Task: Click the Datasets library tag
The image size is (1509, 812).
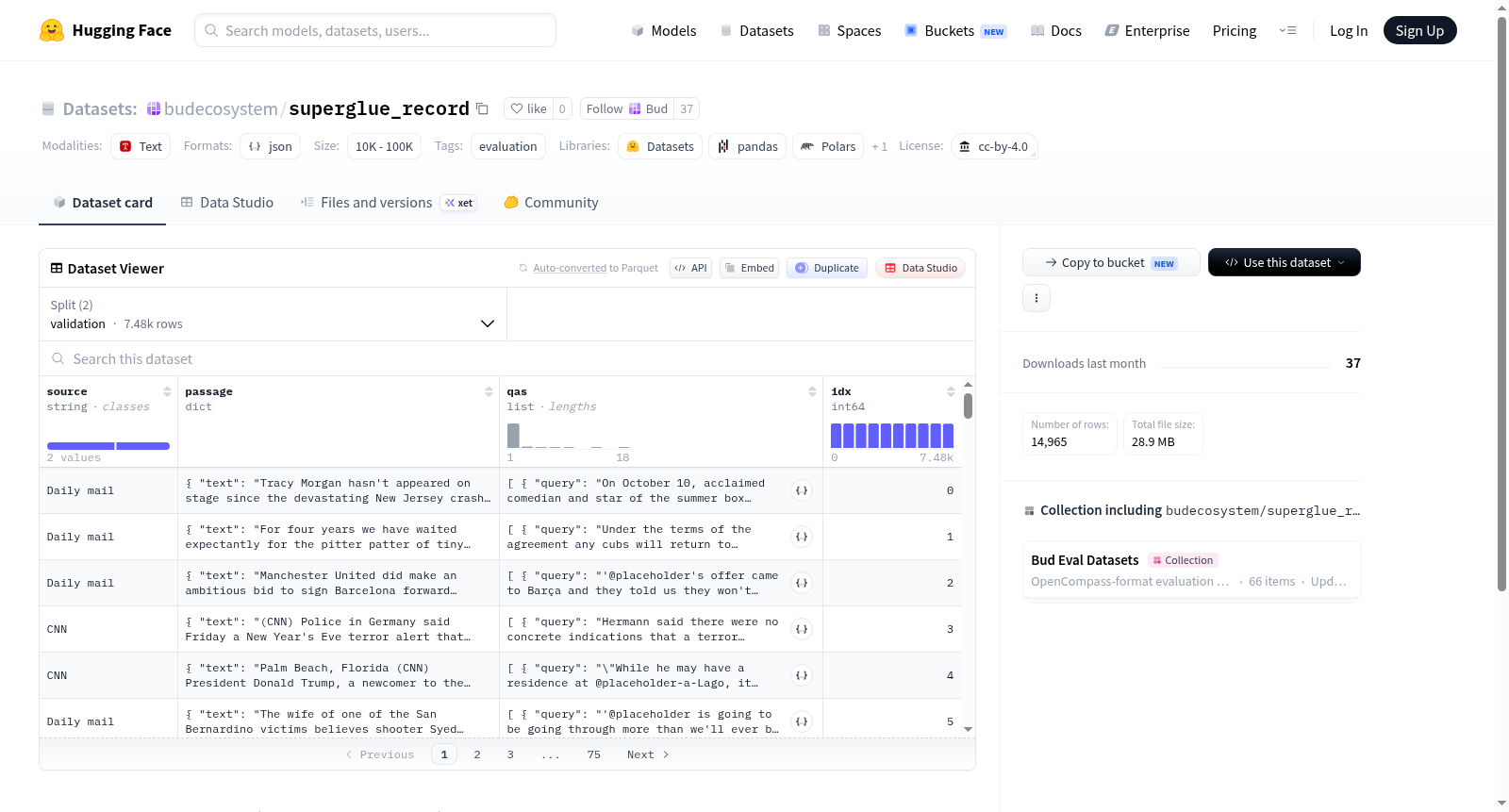Action: click(x=660, y=146)
